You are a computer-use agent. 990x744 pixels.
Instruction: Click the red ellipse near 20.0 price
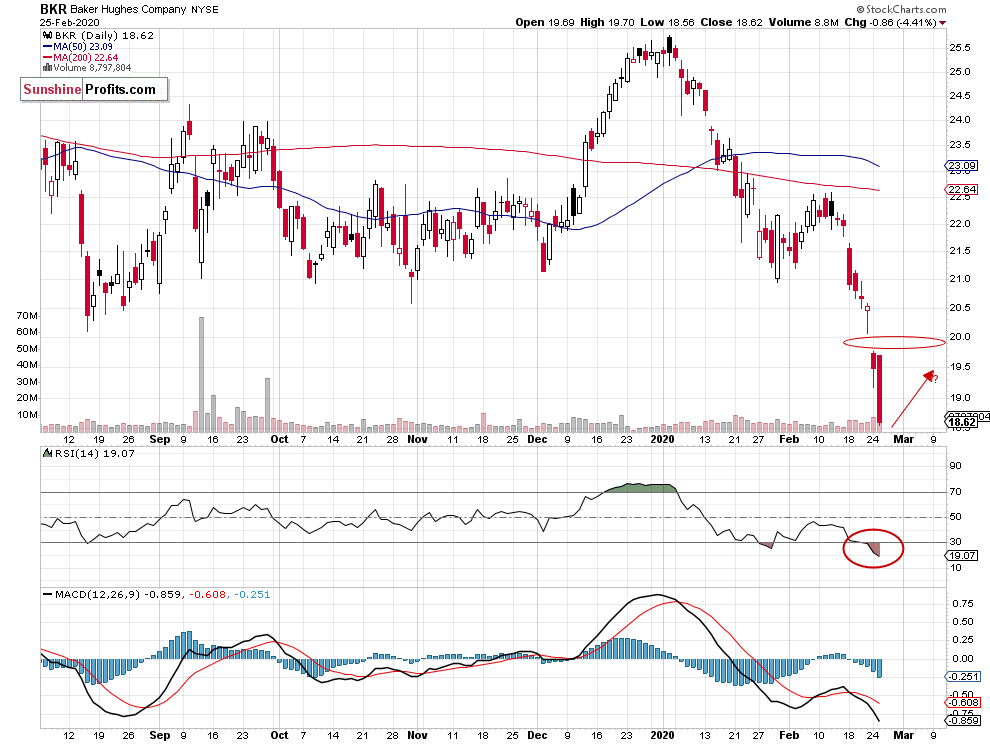point(894,342)
